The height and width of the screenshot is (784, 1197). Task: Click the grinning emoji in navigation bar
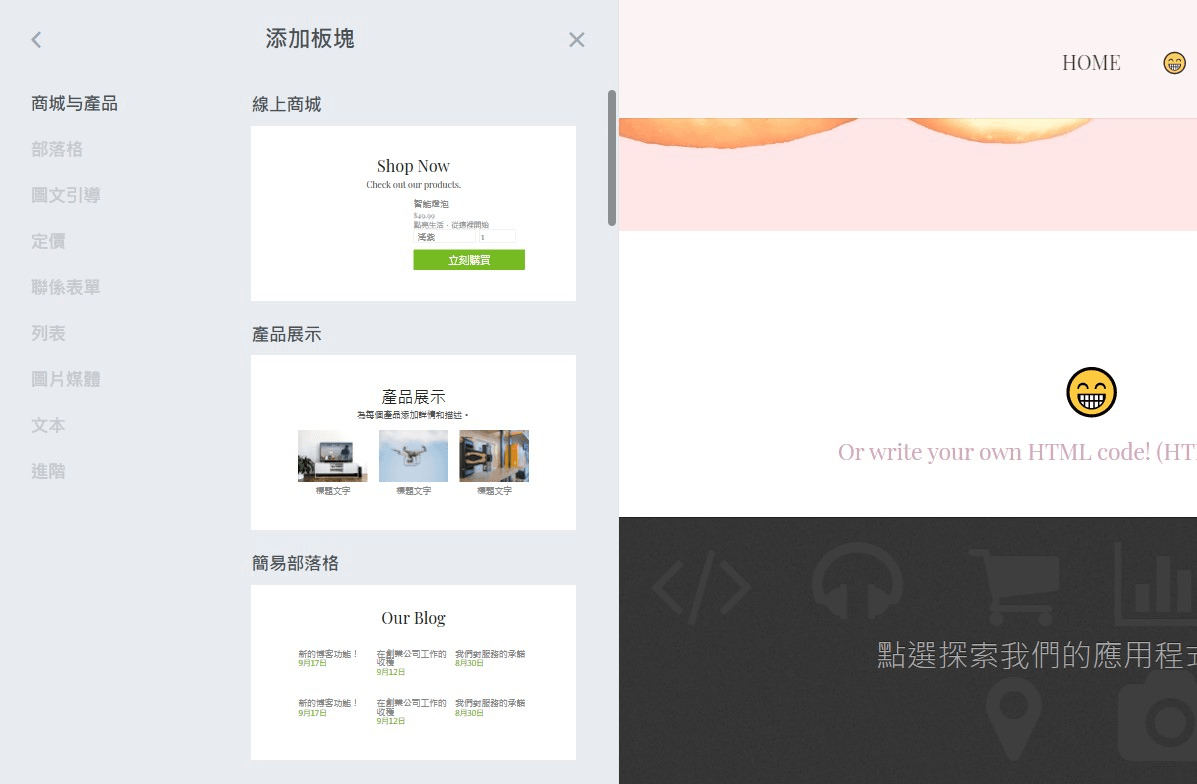(x=1174, y=63)
